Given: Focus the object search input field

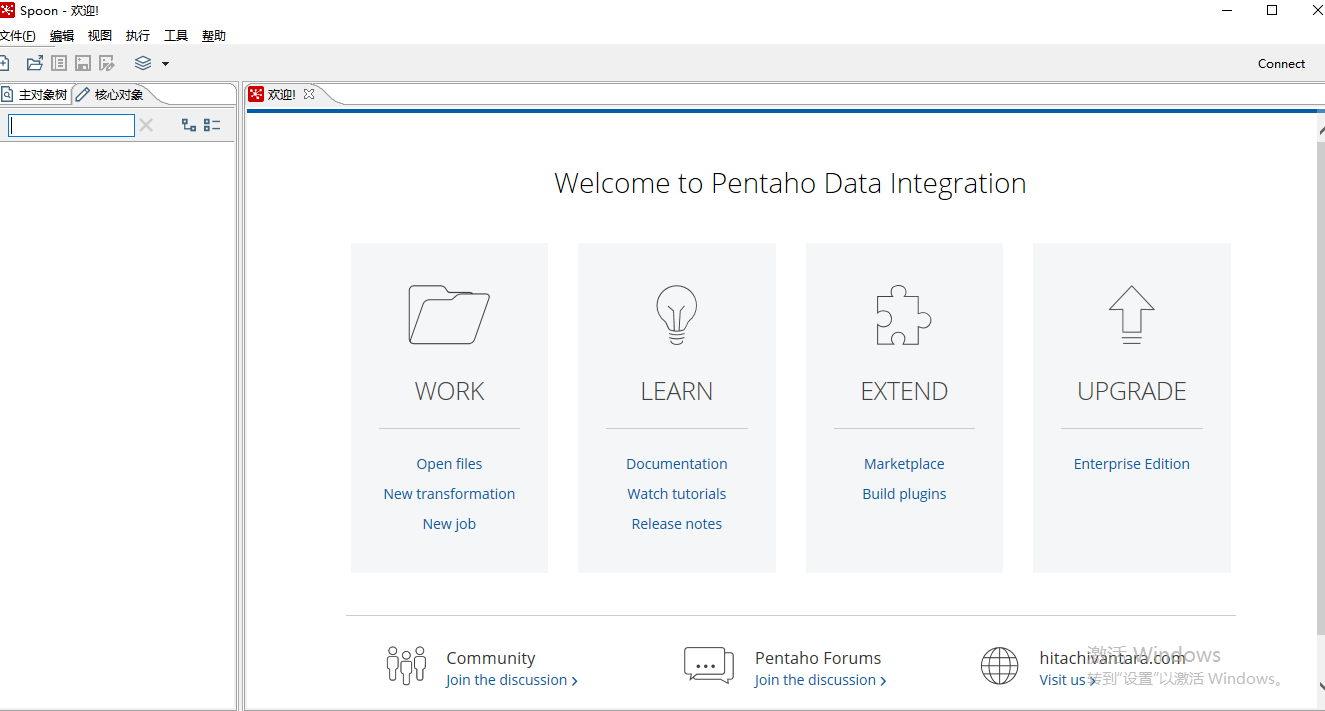Looking at the screenshot, I should tap(71, 125).
